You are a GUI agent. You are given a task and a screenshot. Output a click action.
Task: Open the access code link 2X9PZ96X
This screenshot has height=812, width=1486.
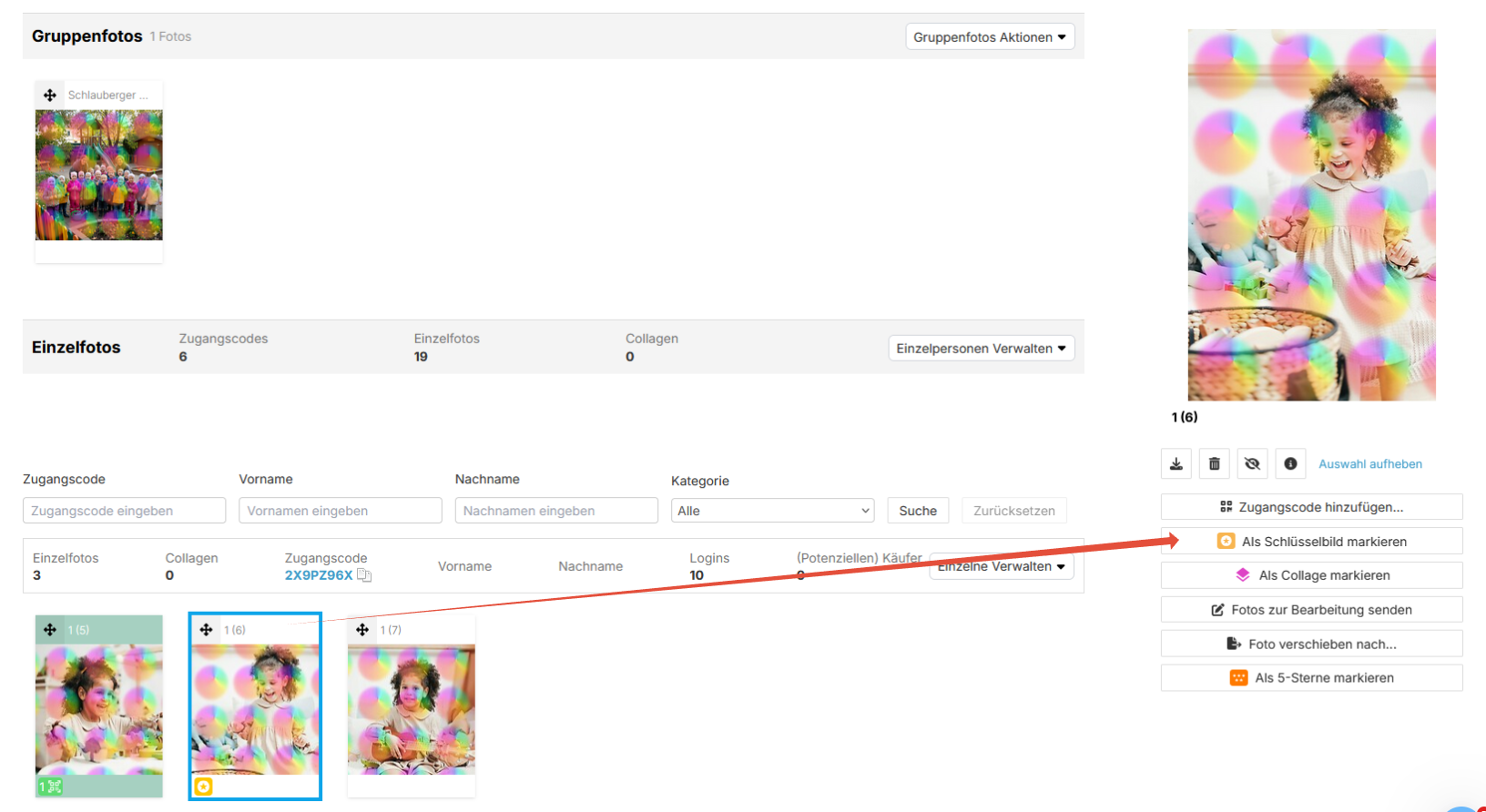(319, 575)
